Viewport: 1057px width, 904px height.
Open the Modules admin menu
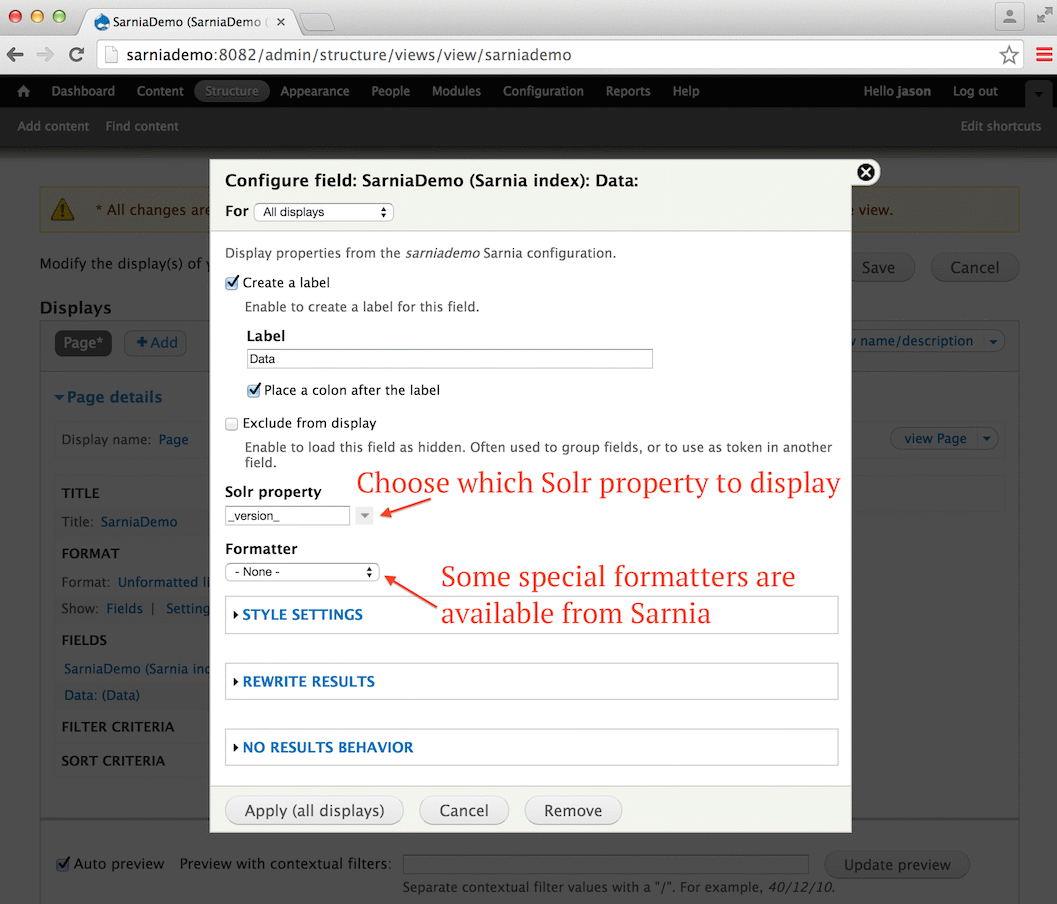[456, 91]
